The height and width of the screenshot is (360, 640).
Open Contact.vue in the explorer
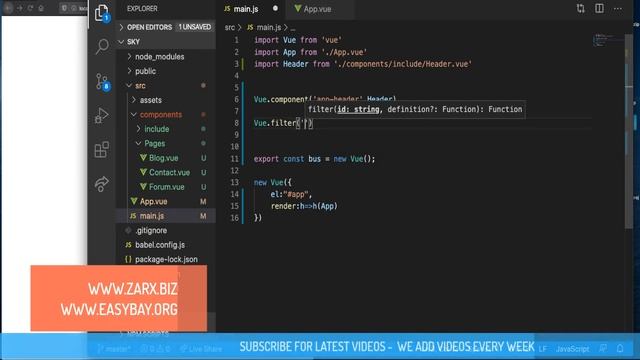[x=169, y=173]
